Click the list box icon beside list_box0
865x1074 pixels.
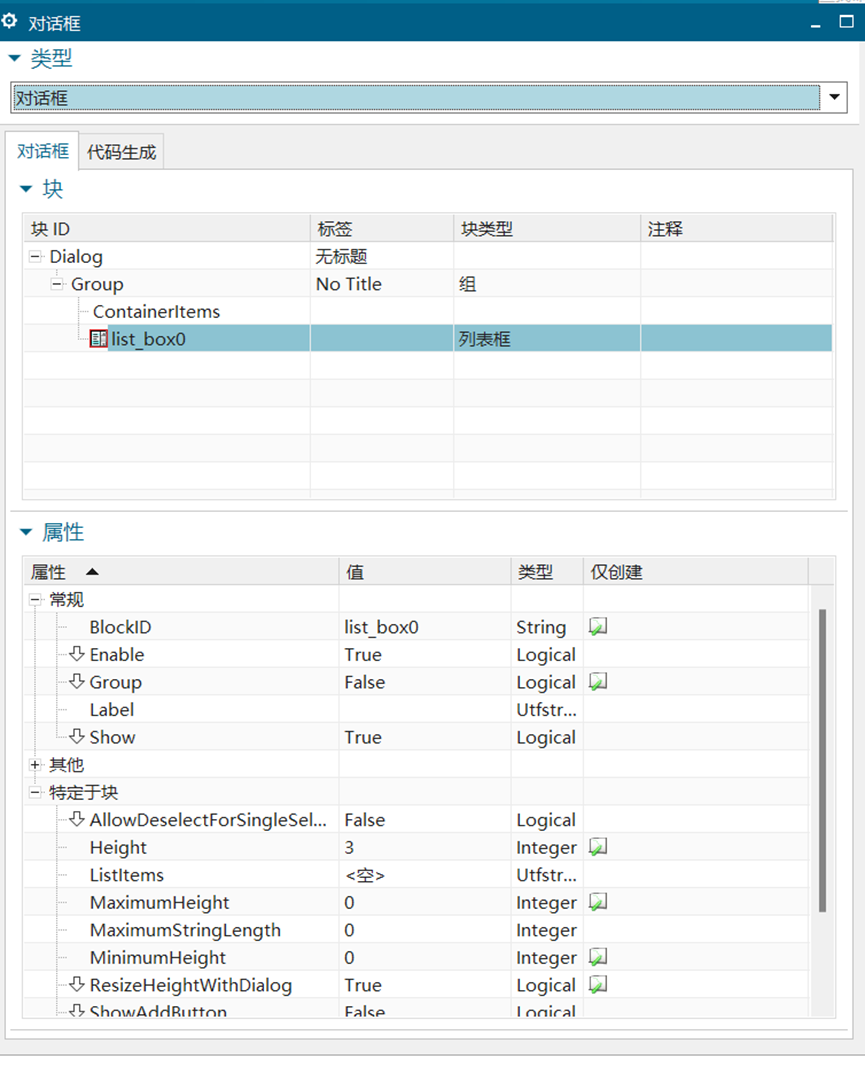[97, 339]
